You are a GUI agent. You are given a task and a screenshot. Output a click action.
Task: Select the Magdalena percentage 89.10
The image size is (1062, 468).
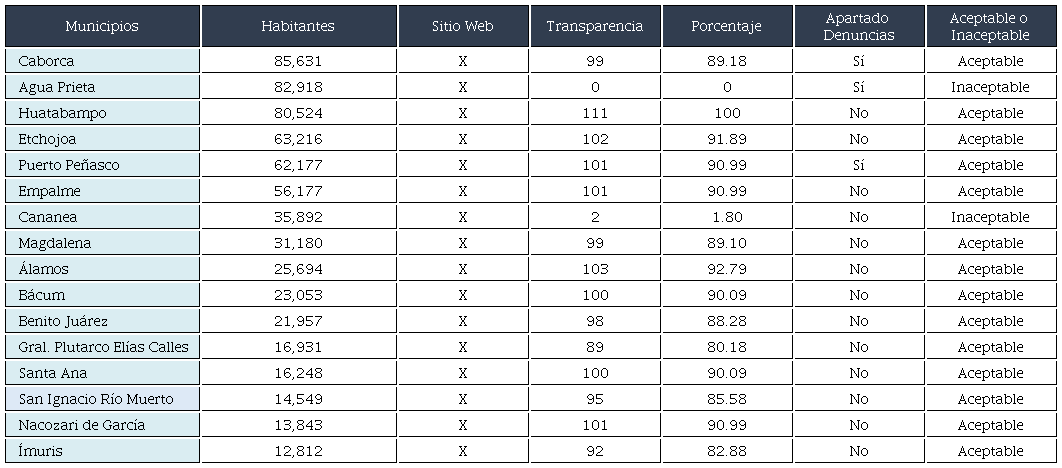(727, 243)
